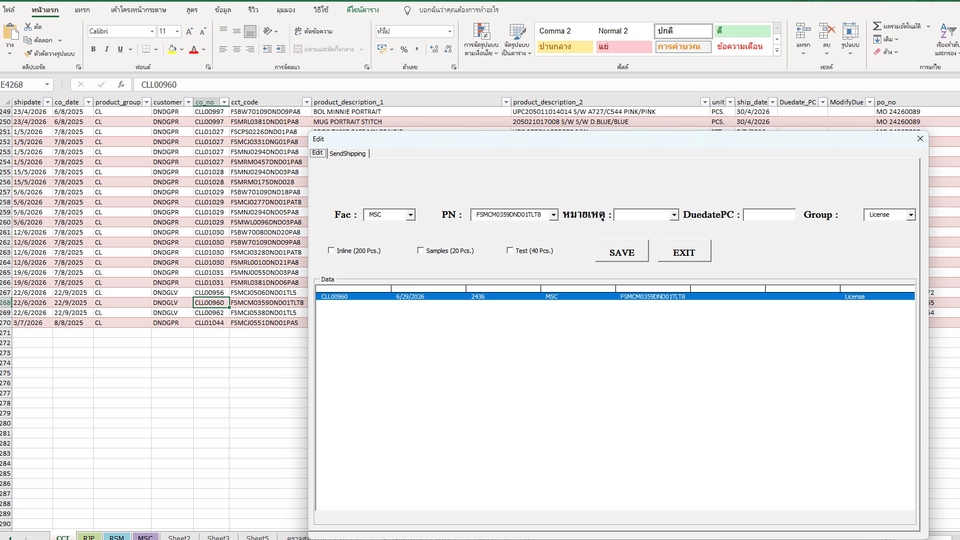Screen dimensions: 960x540
Task: Enable the Inline (200 Pcs.) checkbox
Action: pos(332,251)
